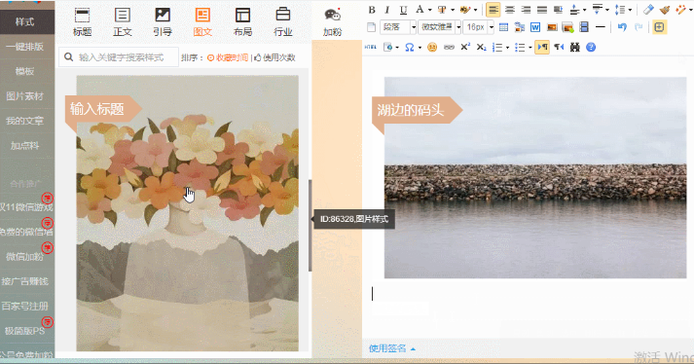Image resolution: width=694 pixels, height=364 pixels.
Task: Open 图片素材 in the left sidebar
Action: pos(25,96)
